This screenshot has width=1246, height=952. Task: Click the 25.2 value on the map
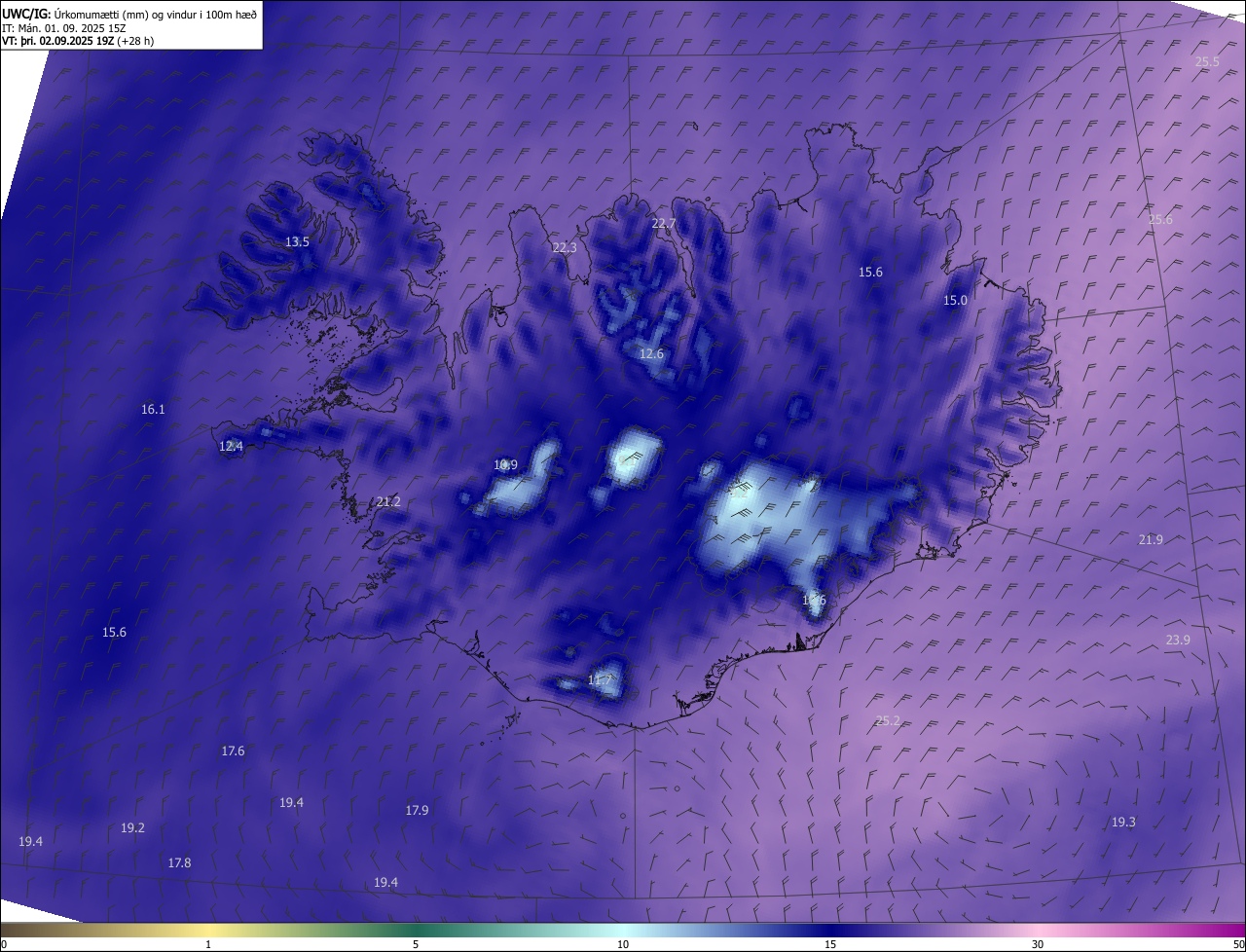click(888, 720)
